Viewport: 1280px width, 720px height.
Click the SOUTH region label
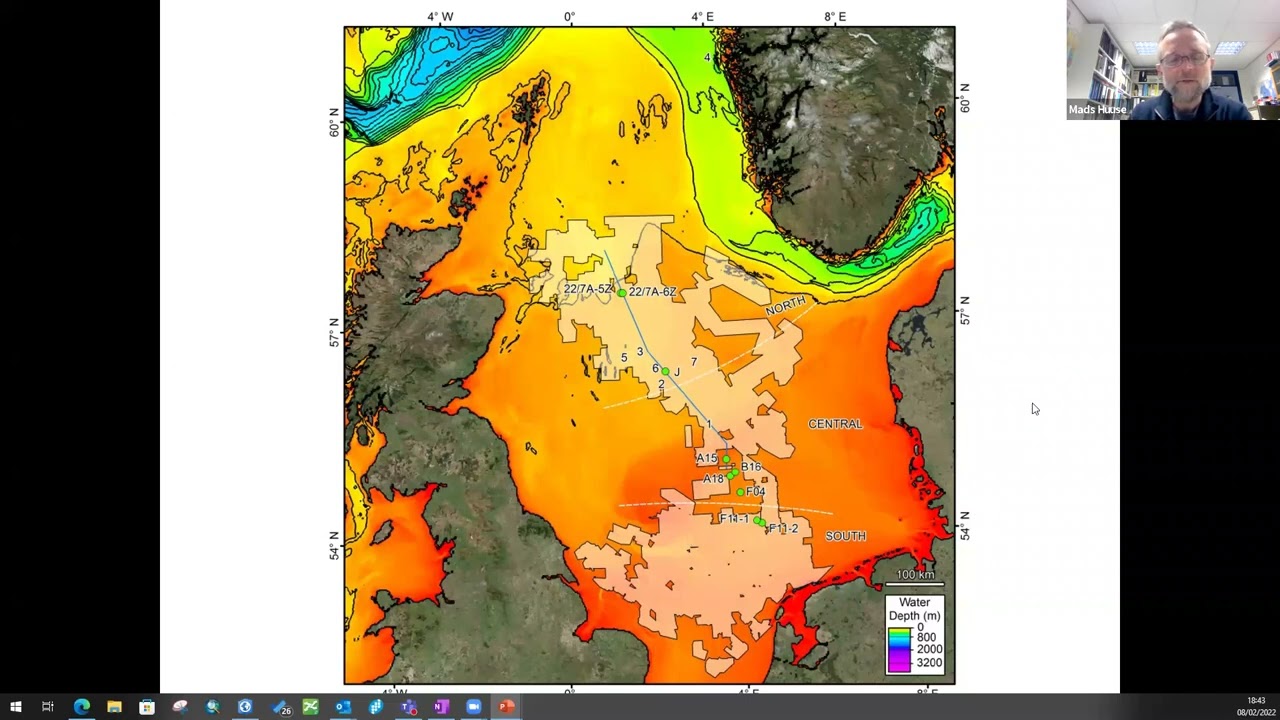click(845, 536)
